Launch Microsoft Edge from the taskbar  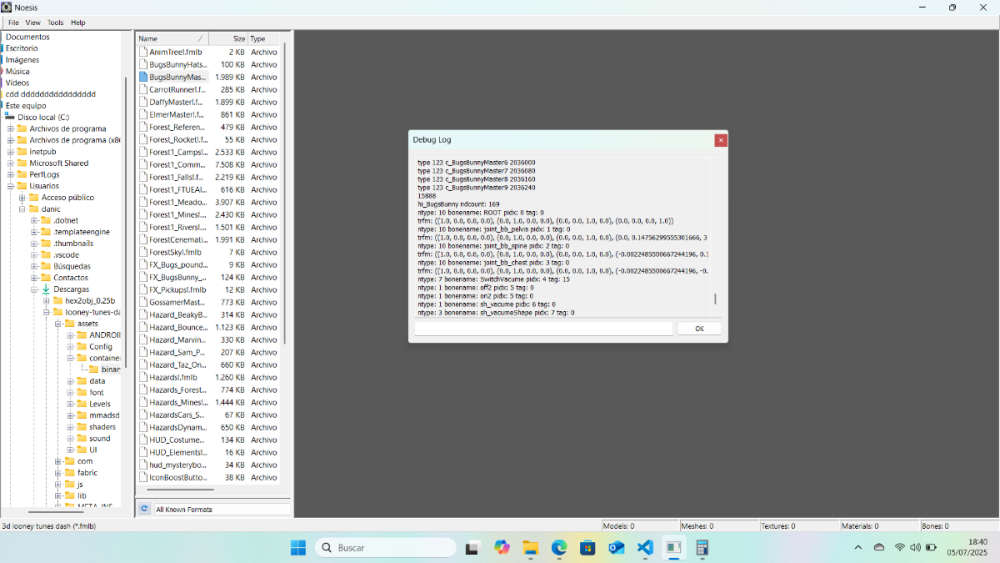pos(558,547)
